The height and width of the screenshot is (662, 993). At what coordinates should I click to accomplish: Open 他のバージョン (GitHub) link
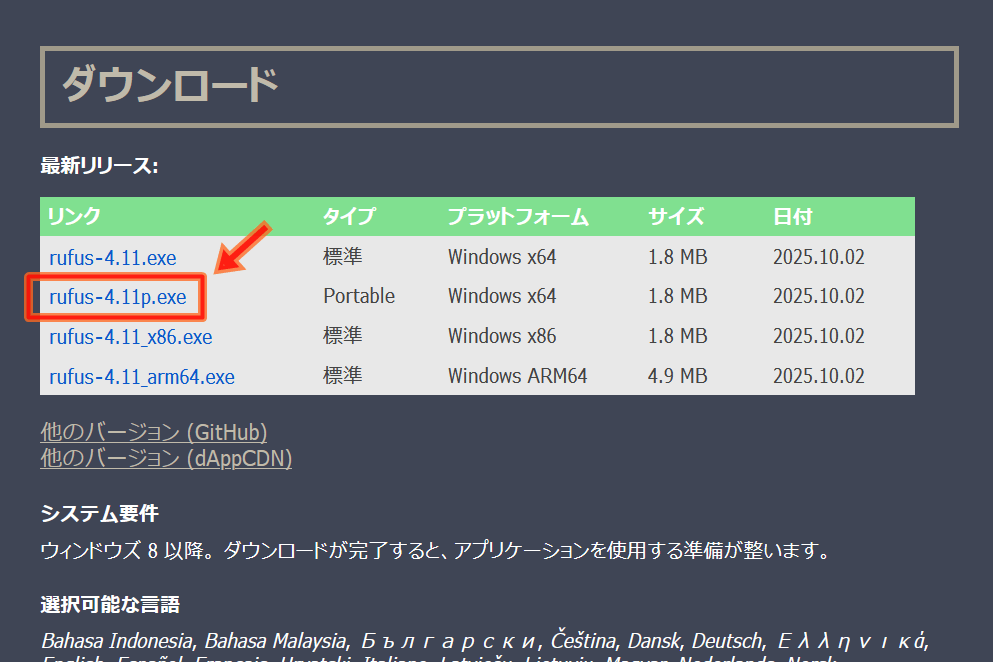pyautogui.click(x=153, y=432)
